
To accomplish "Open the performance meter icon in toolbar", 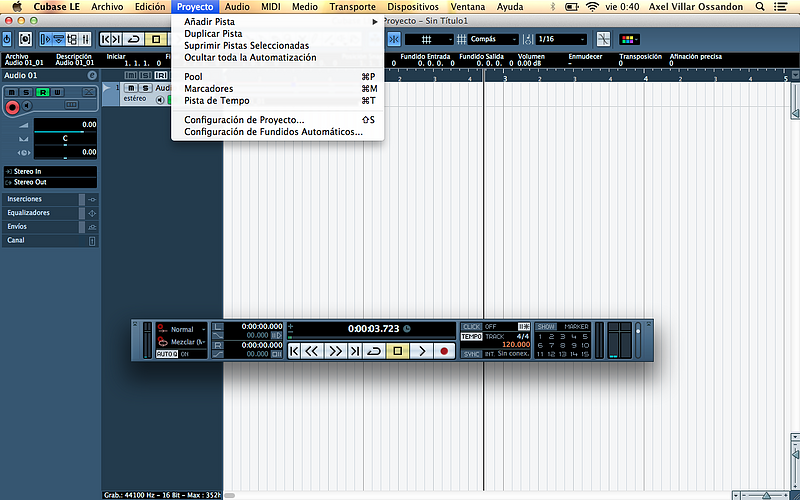I will click(x=25, y=39).
